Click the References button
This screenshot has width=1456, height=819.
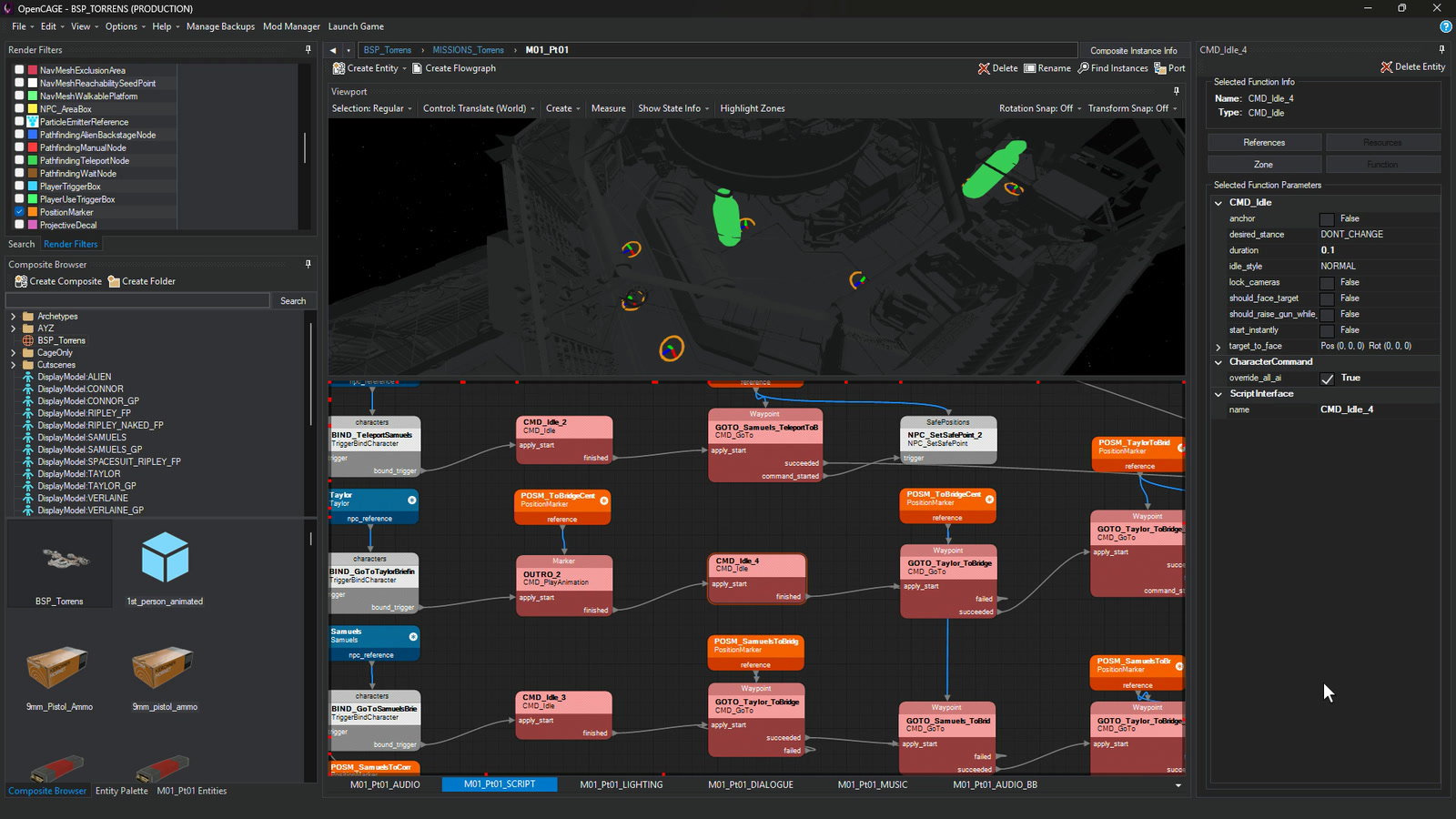(x=1264, y=143)
